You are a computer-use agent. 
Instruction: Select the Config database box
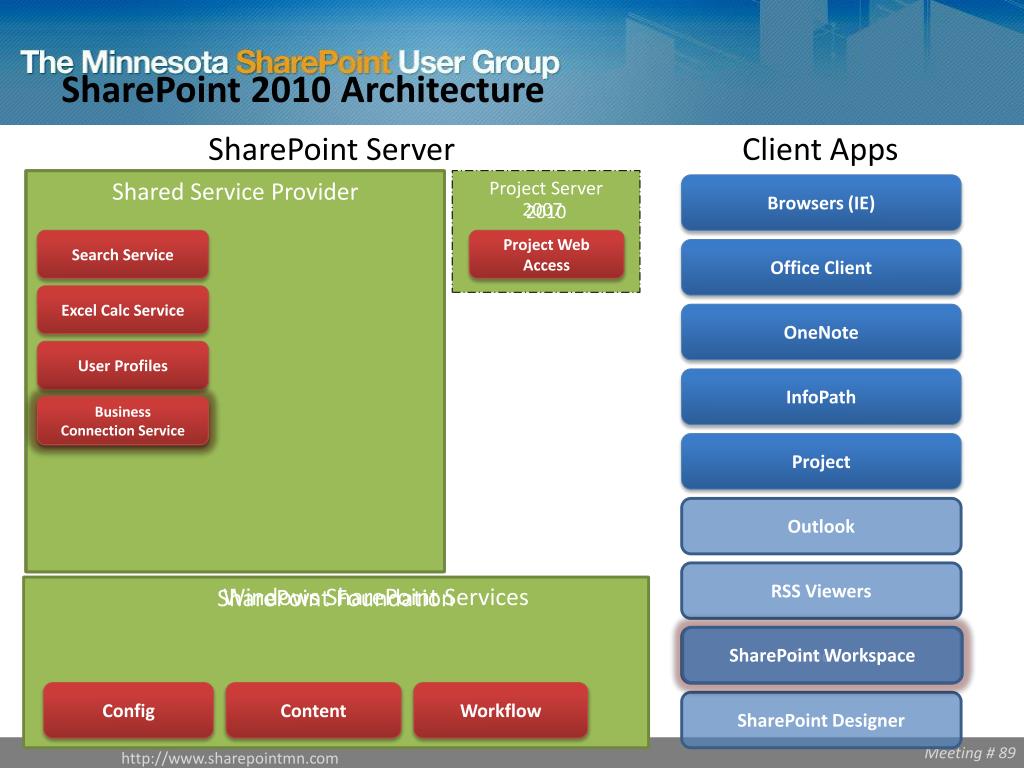[129, 710]
